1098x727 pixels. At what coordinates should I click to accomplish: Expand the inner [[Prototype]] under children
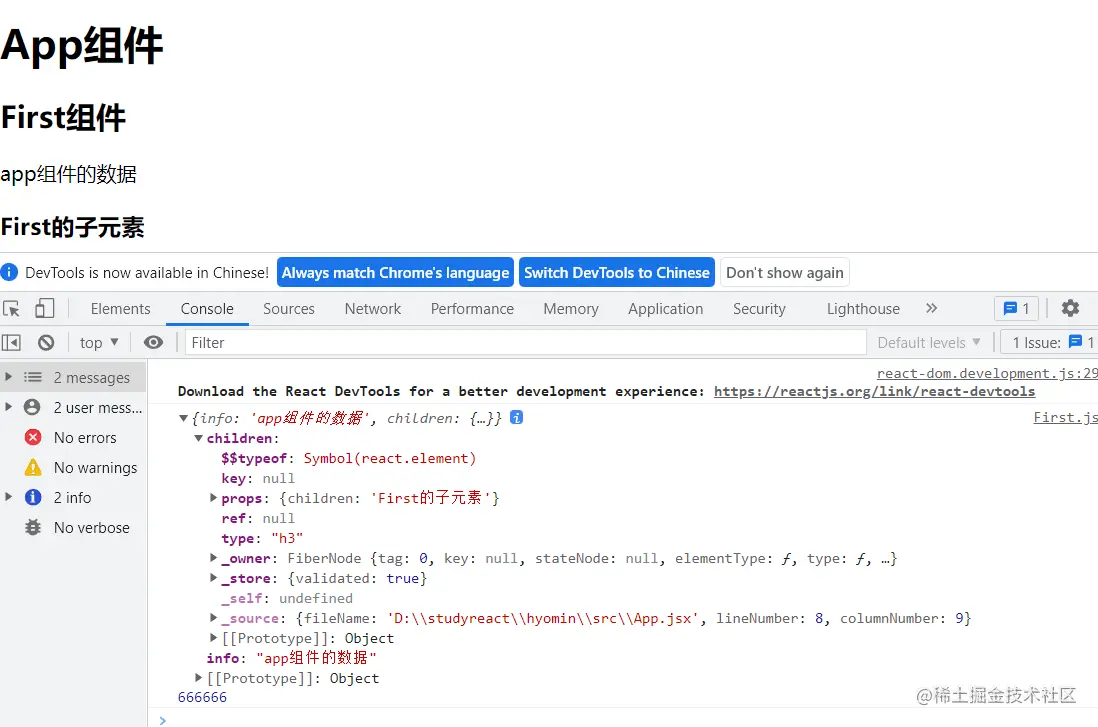[x=214, y=637]
